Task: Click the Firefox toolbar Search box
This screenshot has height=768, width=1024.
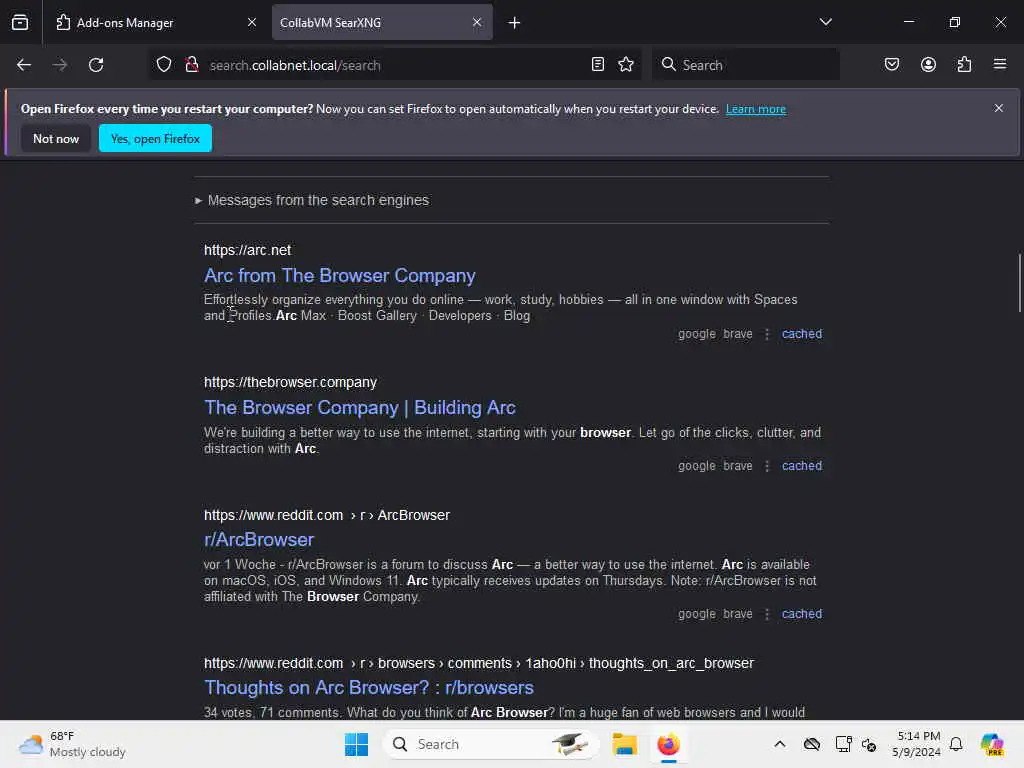Action: 746,65
